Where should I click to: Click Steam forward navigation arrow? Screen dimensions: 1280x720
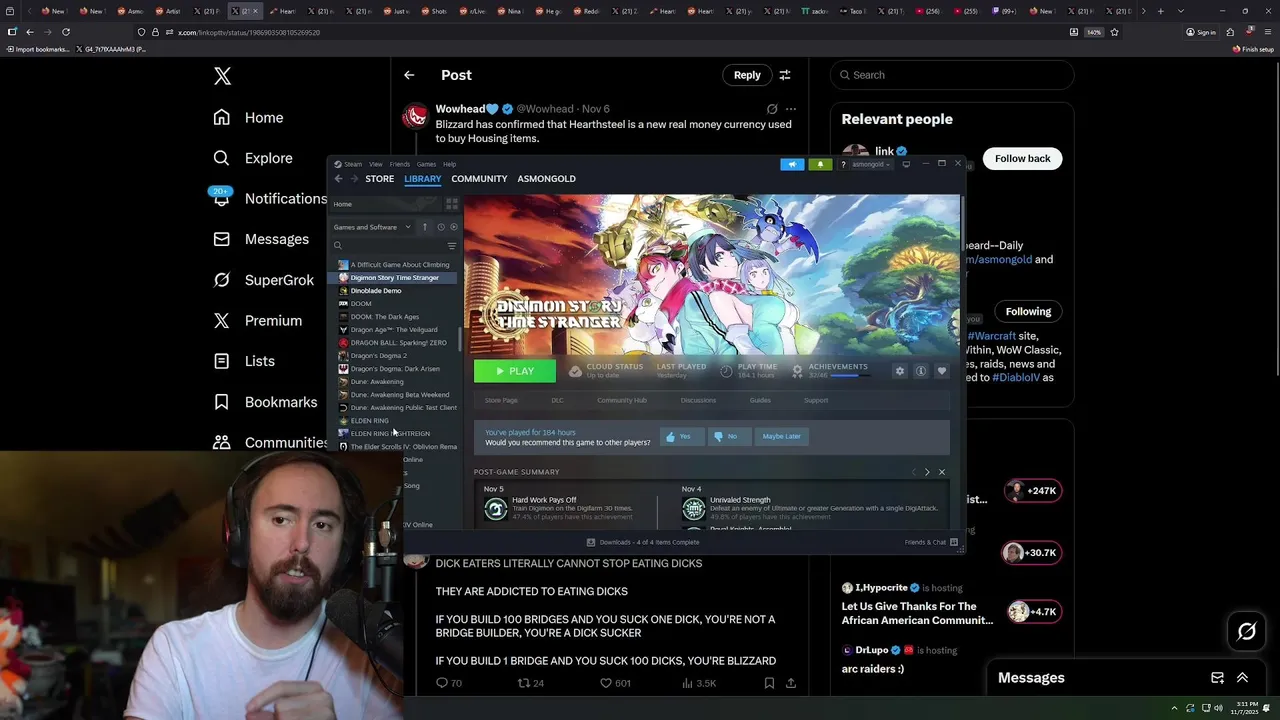click(353, 179)
